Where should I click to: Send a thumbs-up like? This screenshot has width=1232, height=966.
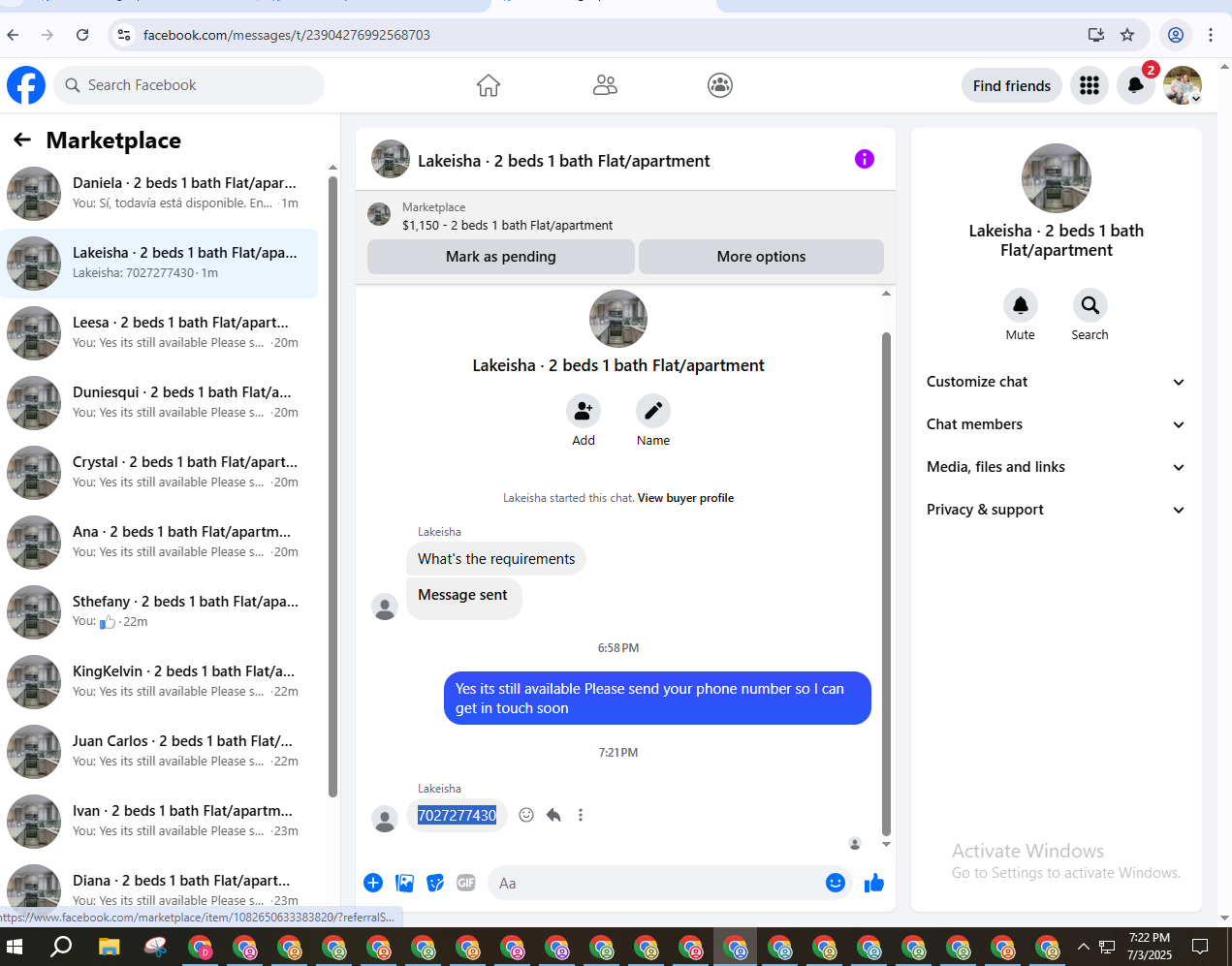874,883
